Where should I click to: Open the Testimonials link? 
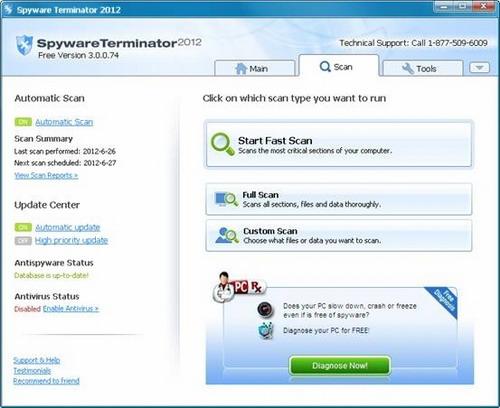tap(32, 371)
